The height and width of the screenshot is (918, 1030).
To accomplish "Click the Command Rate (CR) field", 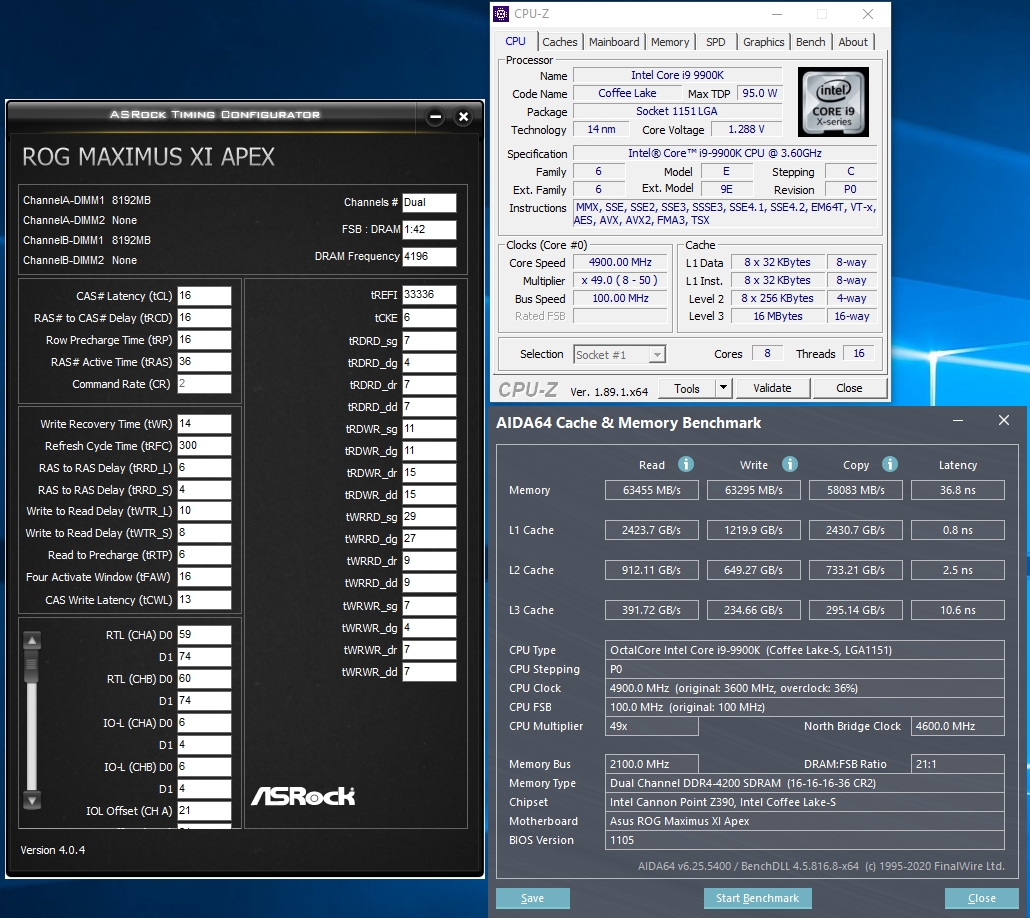I will [204, 384].
